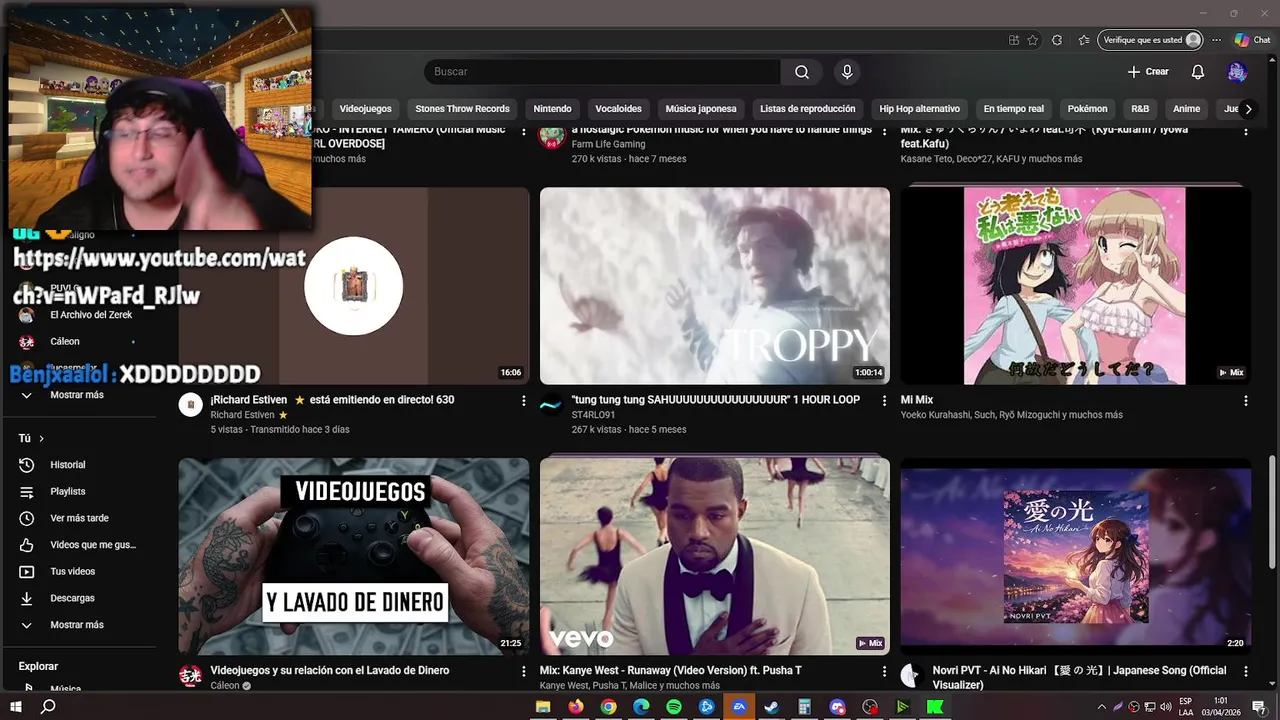Open the Cáleon channel name link under video
The height and width of the screenshot is (720, 1280).
click(225, 686)
